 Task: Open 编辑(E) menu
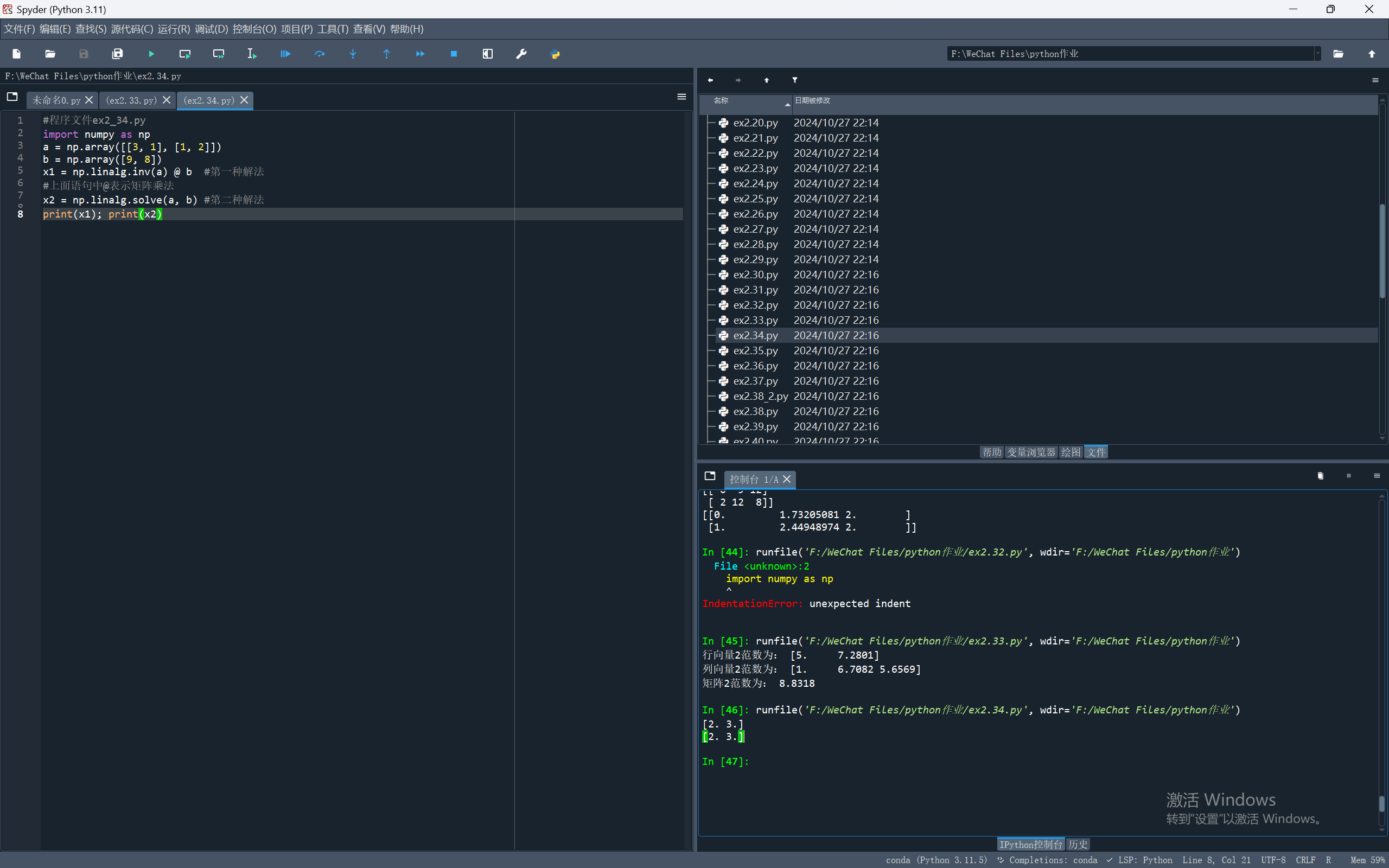coord(55,29)
